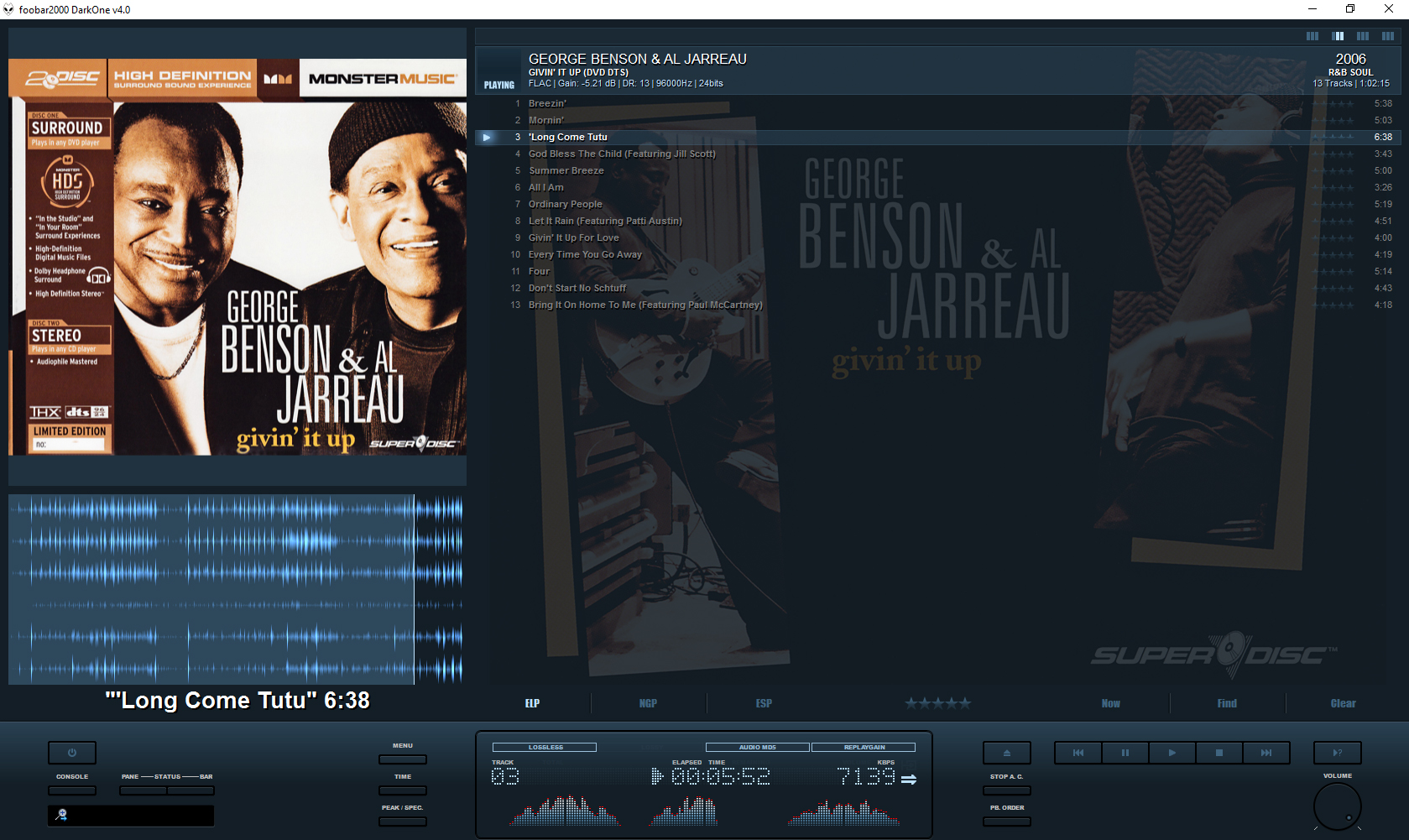1409x840 pixels.
Task: Toggle the STOP A. C. button
Action: tap(1006, 790)
